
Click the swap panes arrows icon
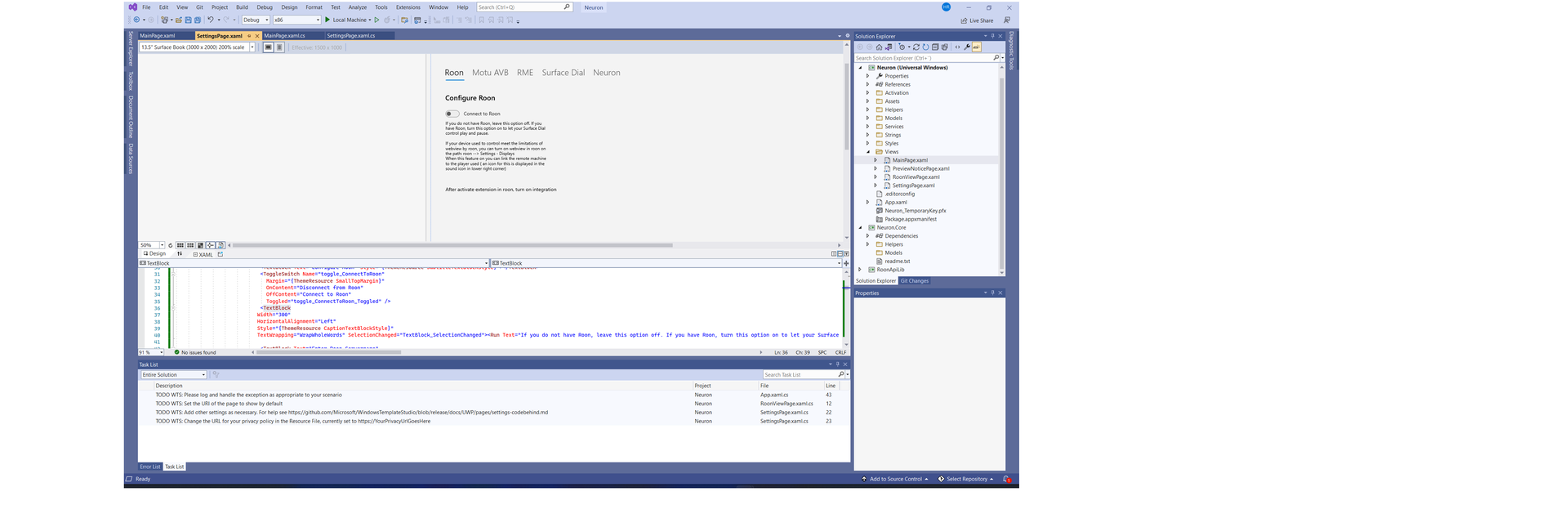tap(180, 254)
